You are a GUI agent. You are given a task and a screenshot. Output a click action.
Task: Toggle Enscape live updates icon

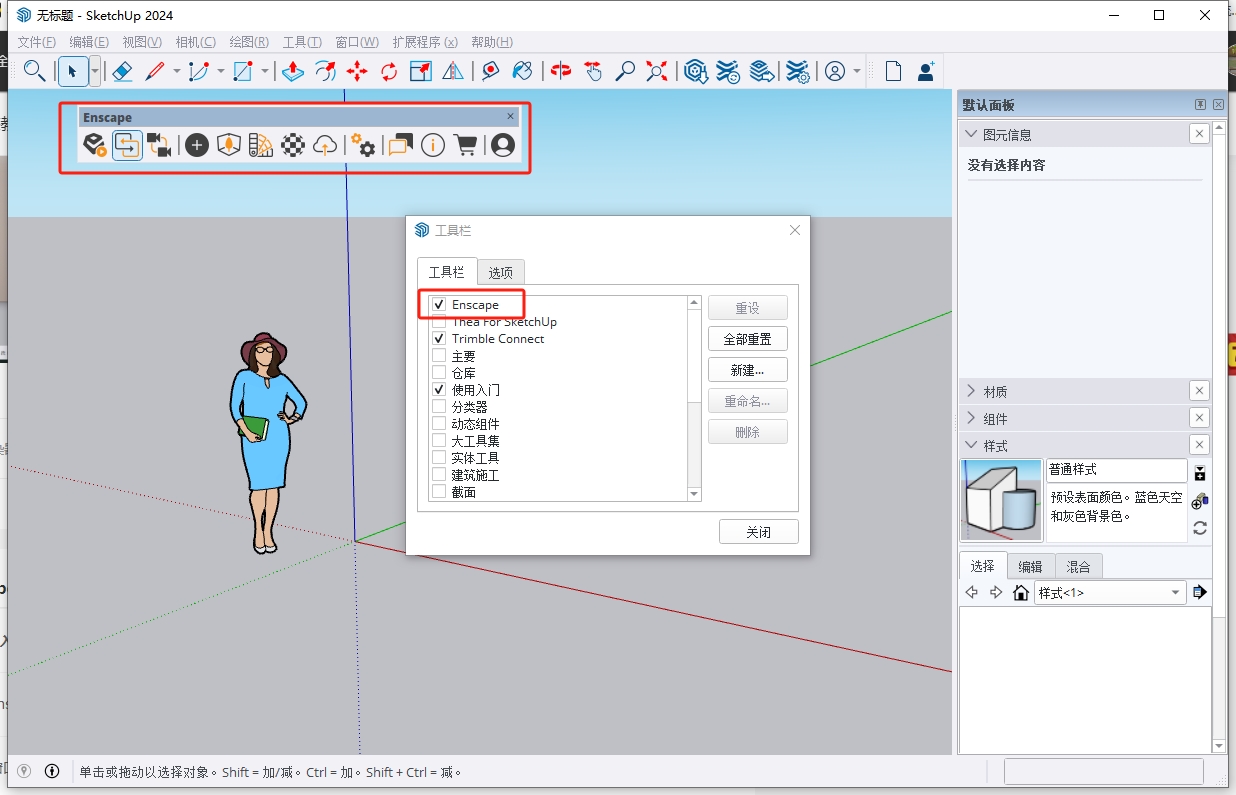pos(127,145)
